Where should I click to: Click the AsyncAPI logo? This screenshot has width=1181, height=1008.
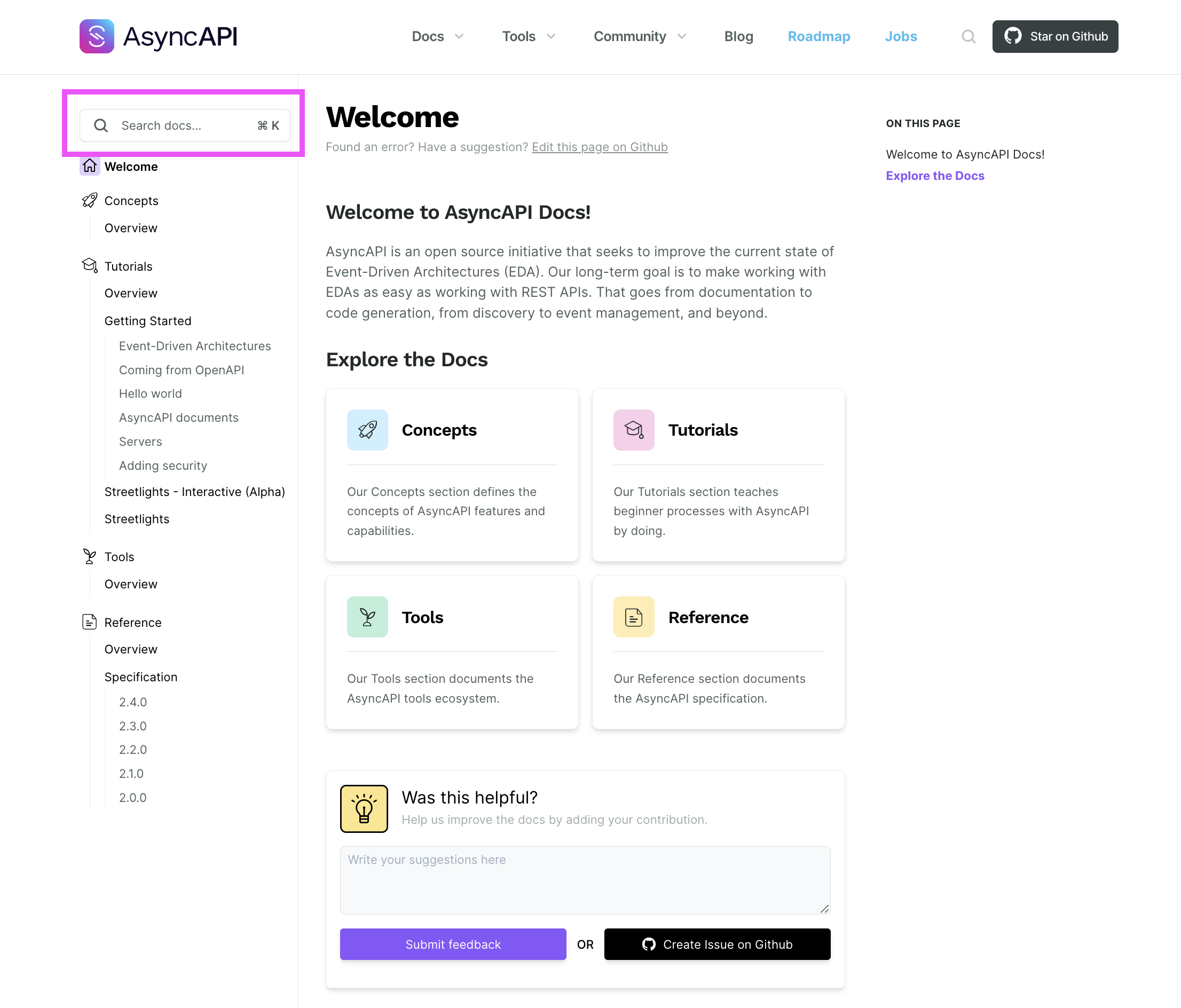[158, 36]
